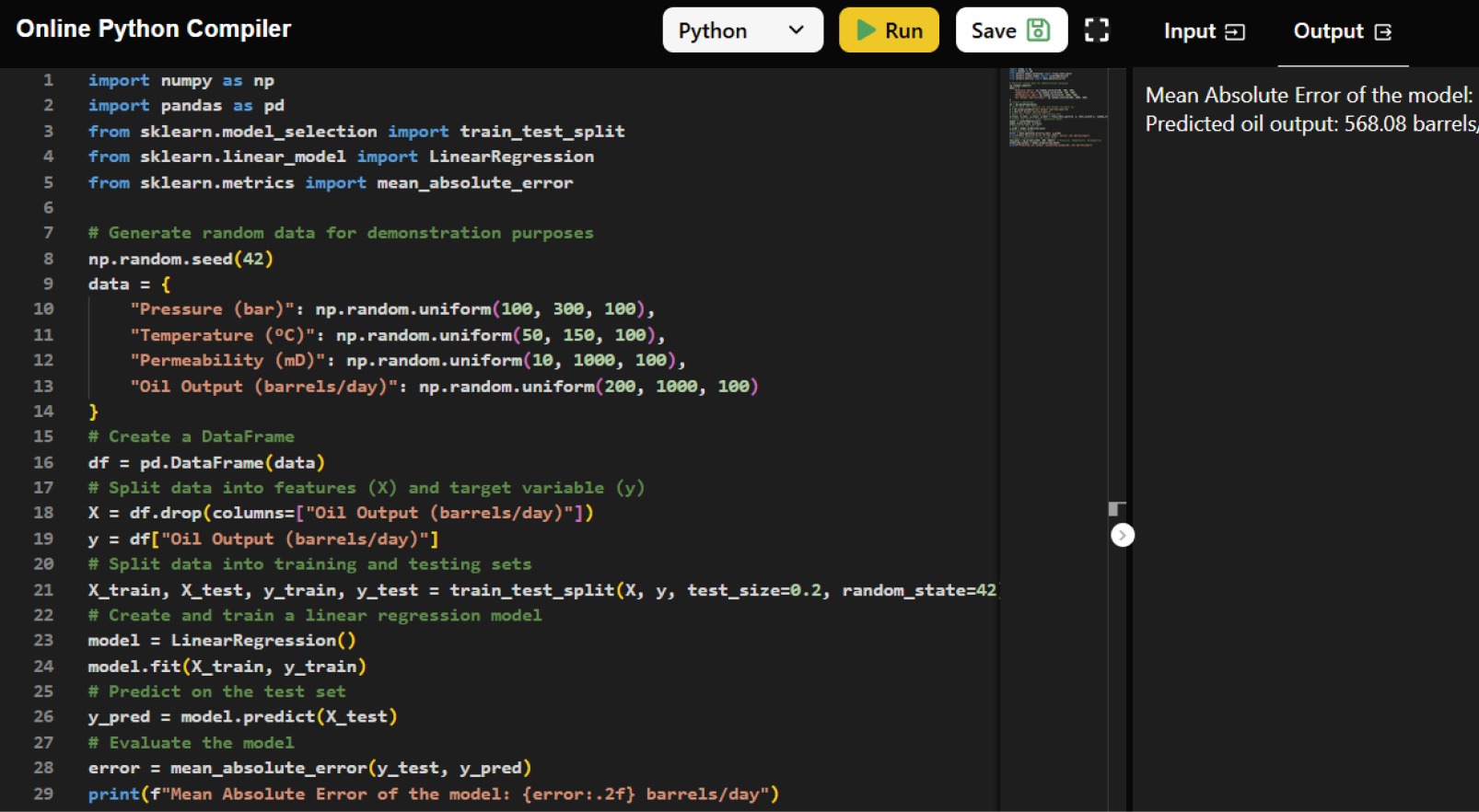Open the Python language dropdown

click(742, 30)
